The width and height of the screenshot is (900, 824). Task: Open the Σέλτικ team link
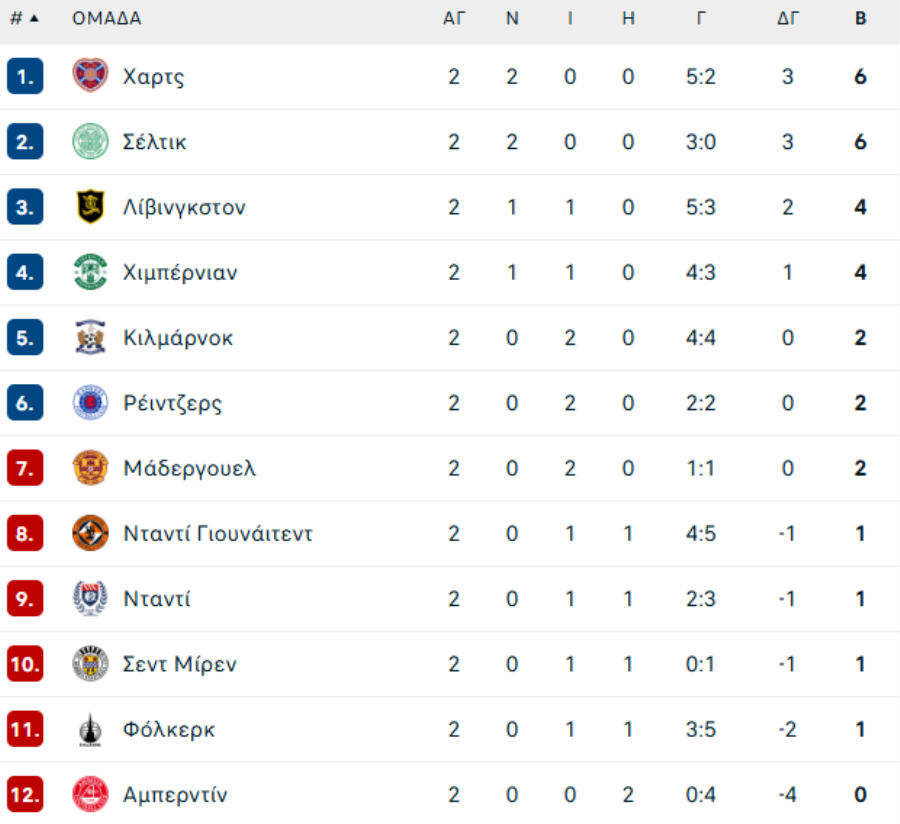(154, 142)
